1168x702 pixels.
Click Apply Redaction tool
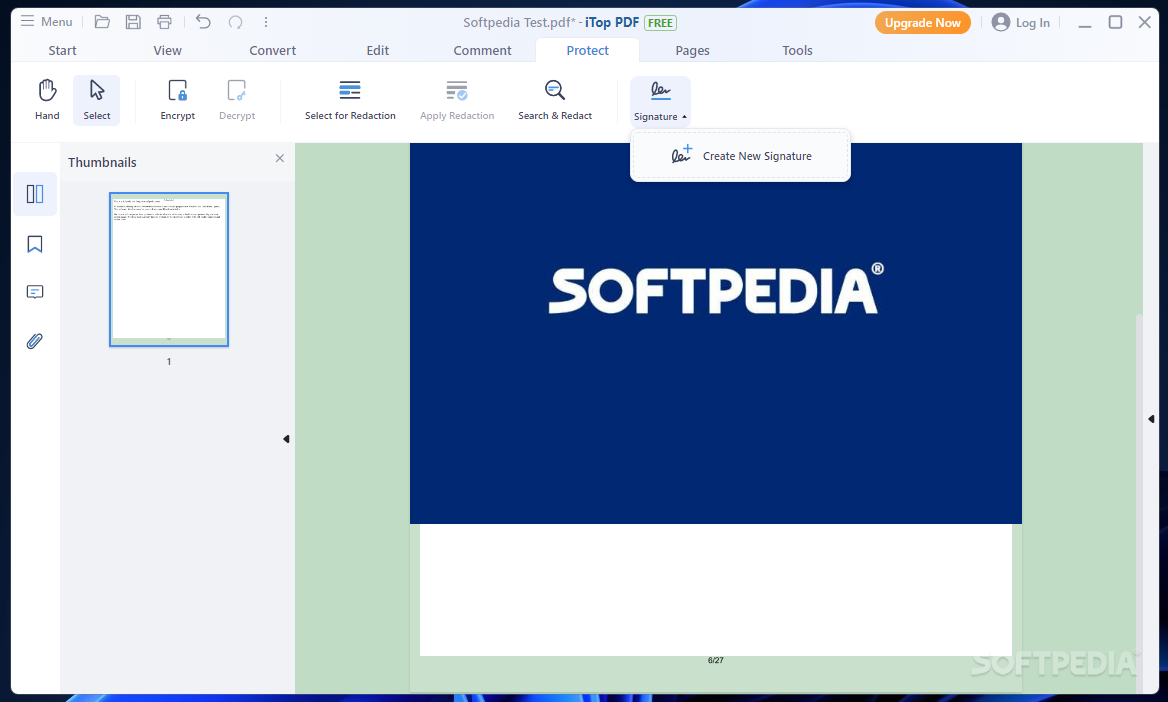pos(457,100)
